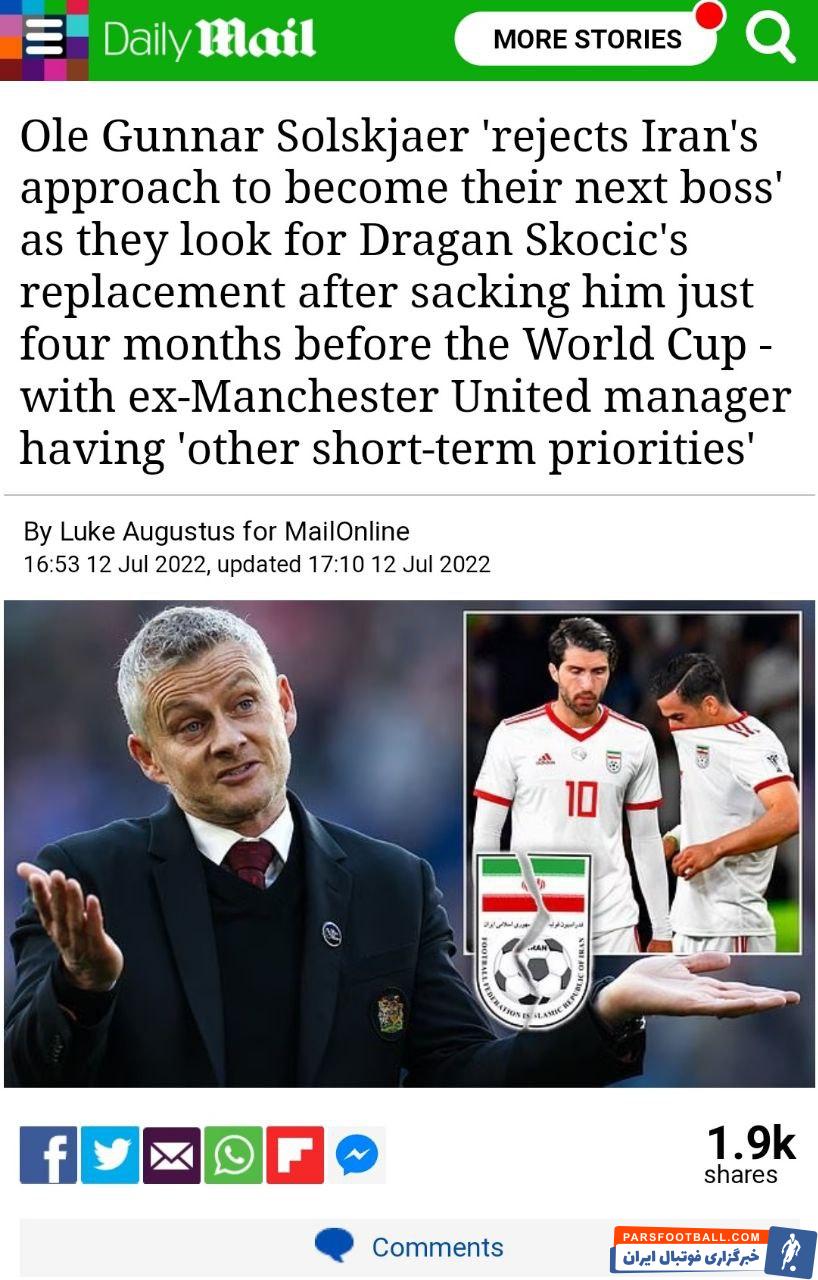Open the Solskjaer article image
The image size is (818, 1280).
pos(409,843)
